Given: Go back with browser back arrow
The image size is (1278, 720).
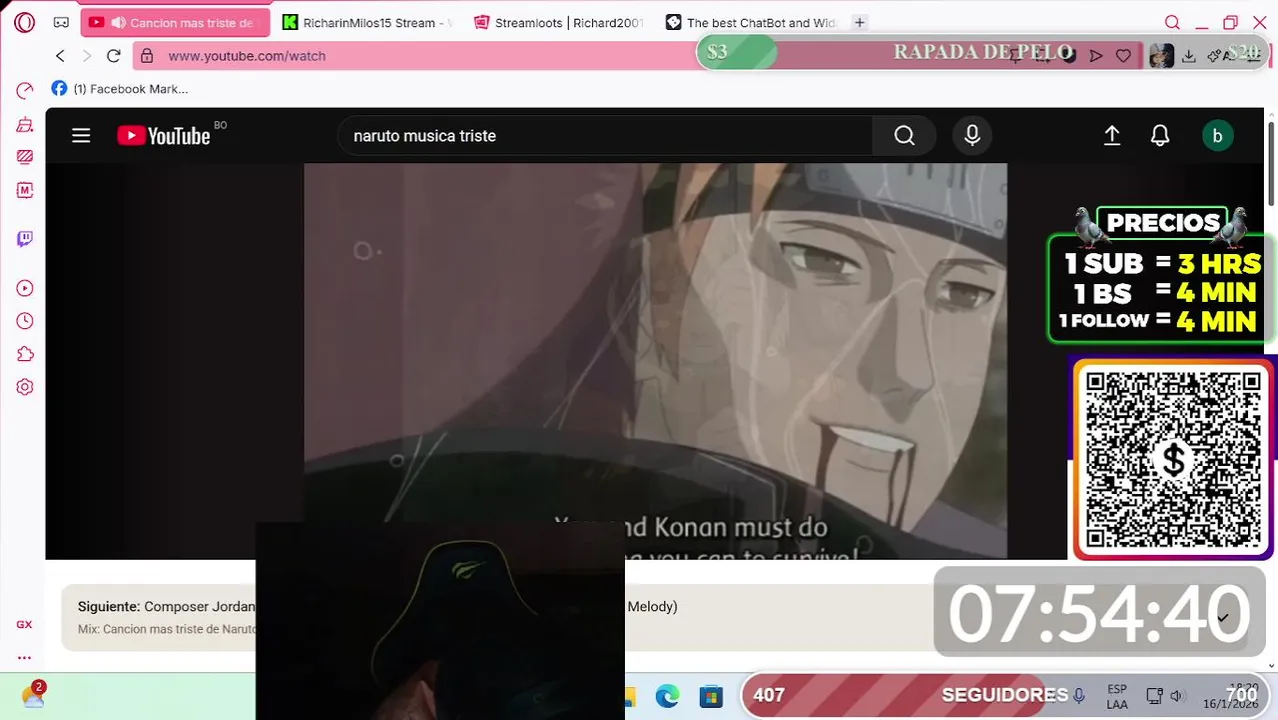Looking at the screenshot, I should point(60,56).
